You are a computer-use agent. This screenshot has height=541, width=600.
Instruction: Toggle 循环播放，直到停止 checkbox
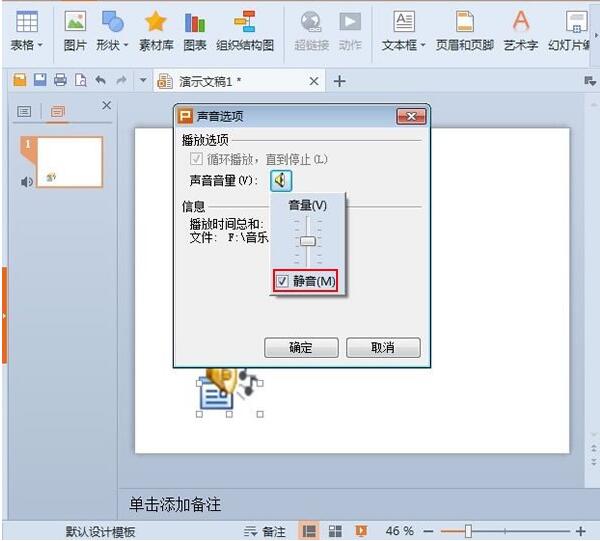pyautogui.click(x=196, y=159)
